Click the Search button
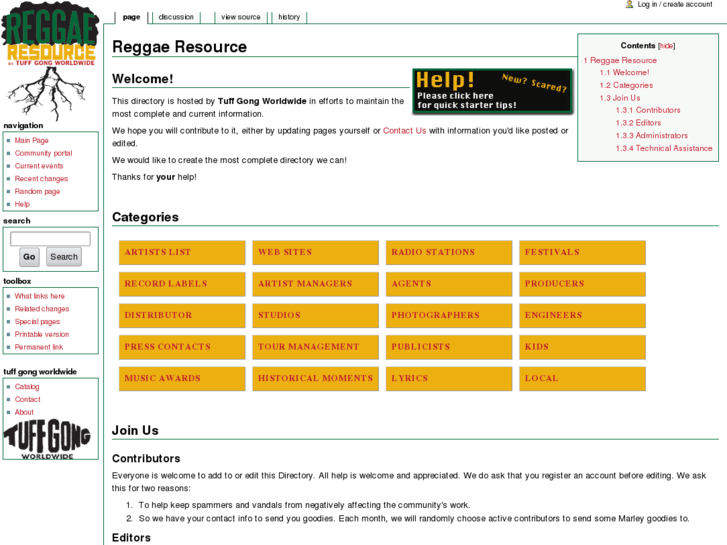This screenshot has height=545, width=727. [x=64, y=257]
